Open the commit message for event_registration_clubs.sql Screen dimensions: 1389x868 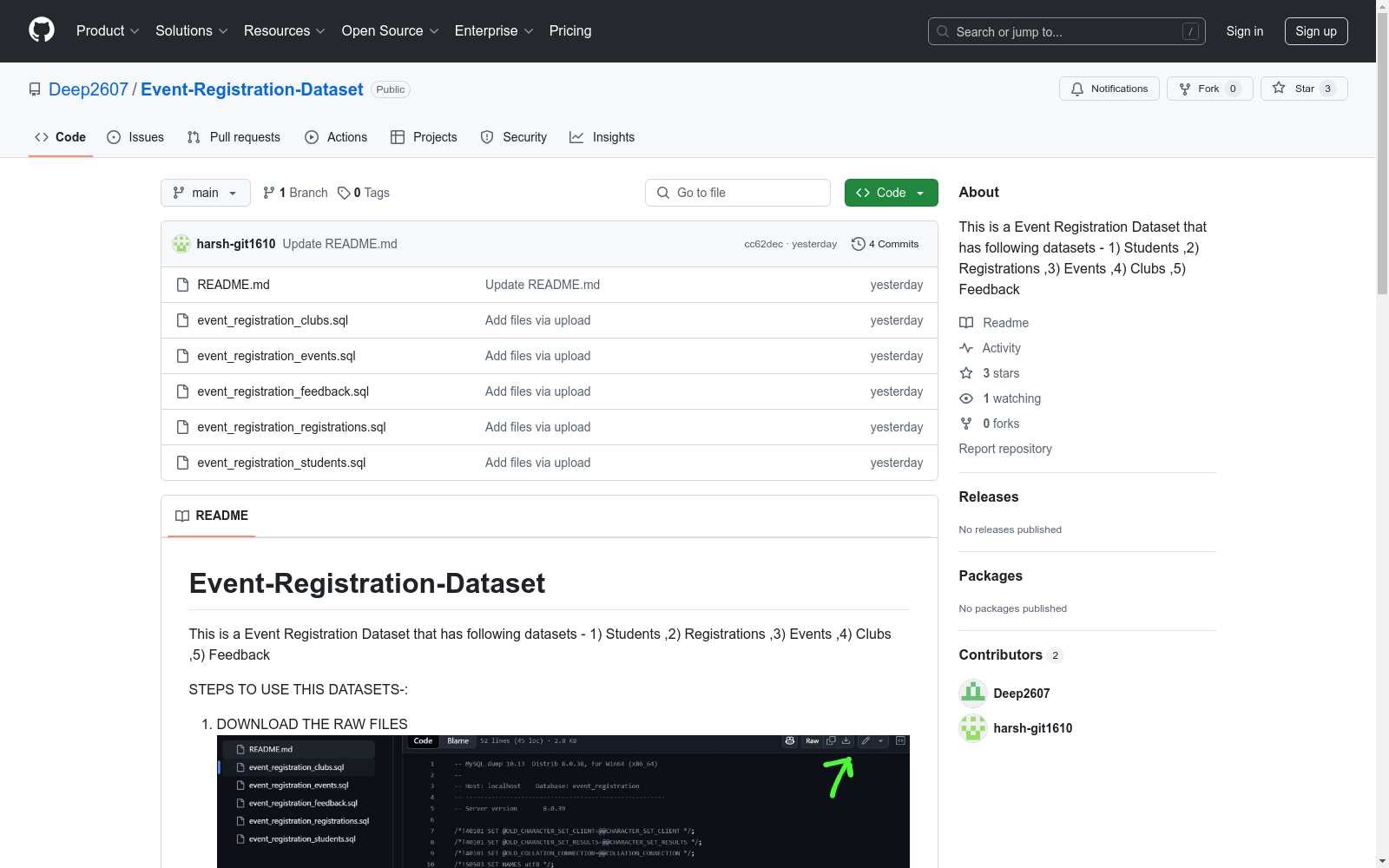537,320
